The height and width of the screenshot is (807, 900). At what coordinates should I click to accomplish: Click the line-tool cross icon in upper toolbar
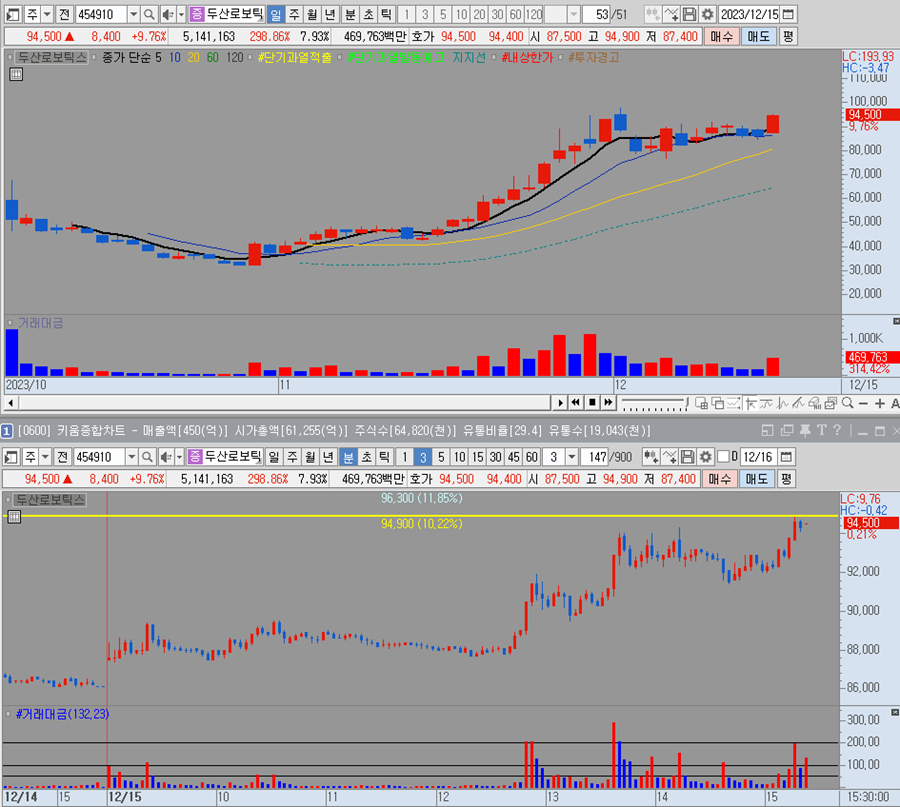tap(671, 14)
